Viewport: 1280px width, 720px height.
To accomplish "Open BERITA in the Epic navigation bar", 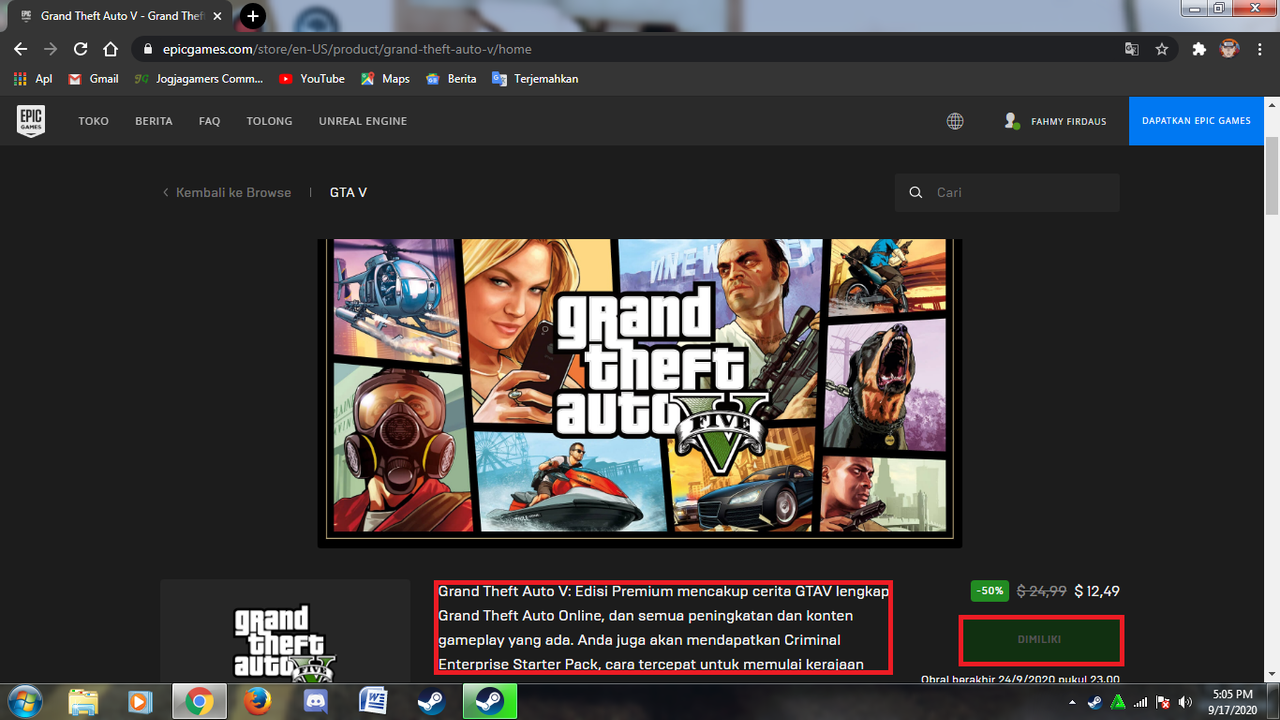I will tap(154, 121).
